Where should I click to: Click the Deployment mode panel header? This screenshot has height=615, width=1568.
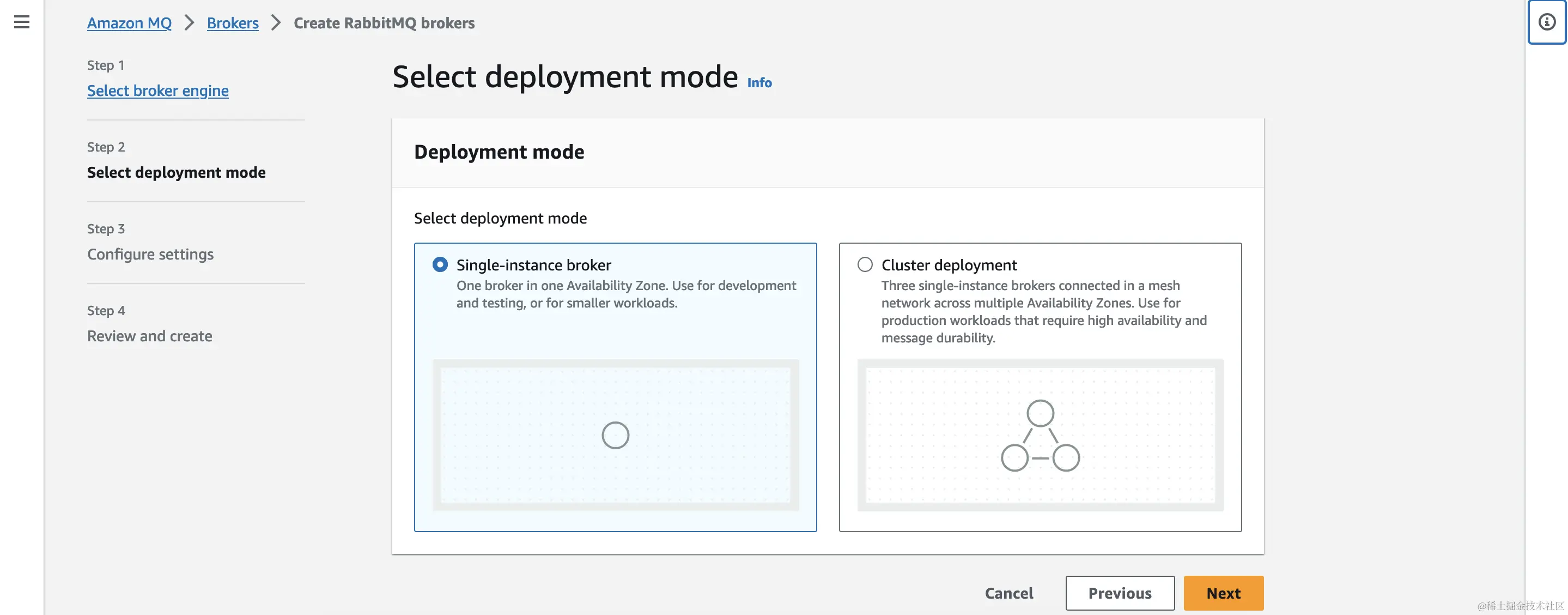point(499,152)
